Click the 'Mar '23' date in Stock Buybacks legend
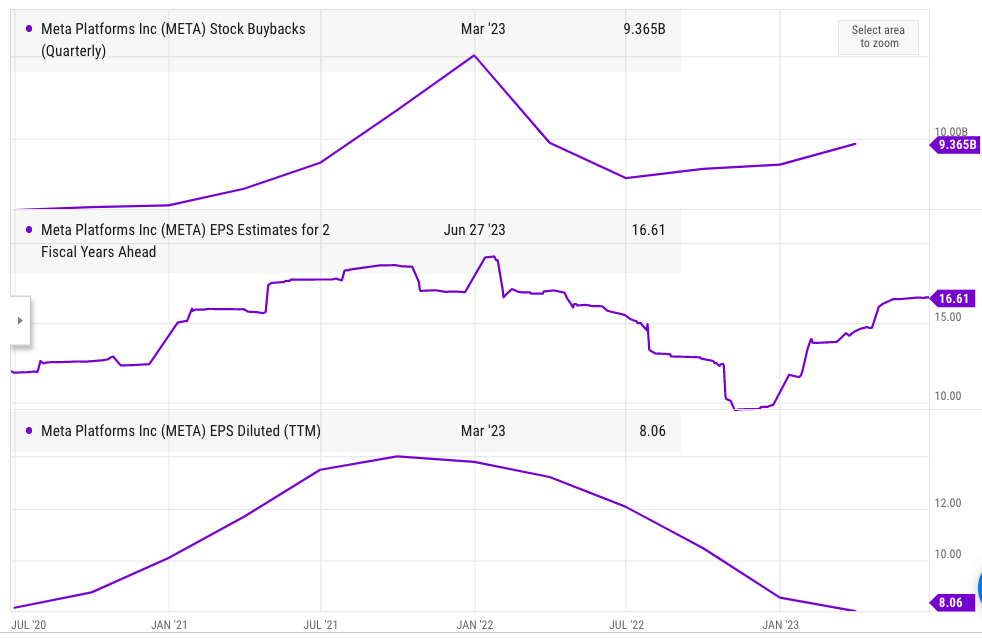The height and width of the screenshot is (639, 982). pos(483,29)
